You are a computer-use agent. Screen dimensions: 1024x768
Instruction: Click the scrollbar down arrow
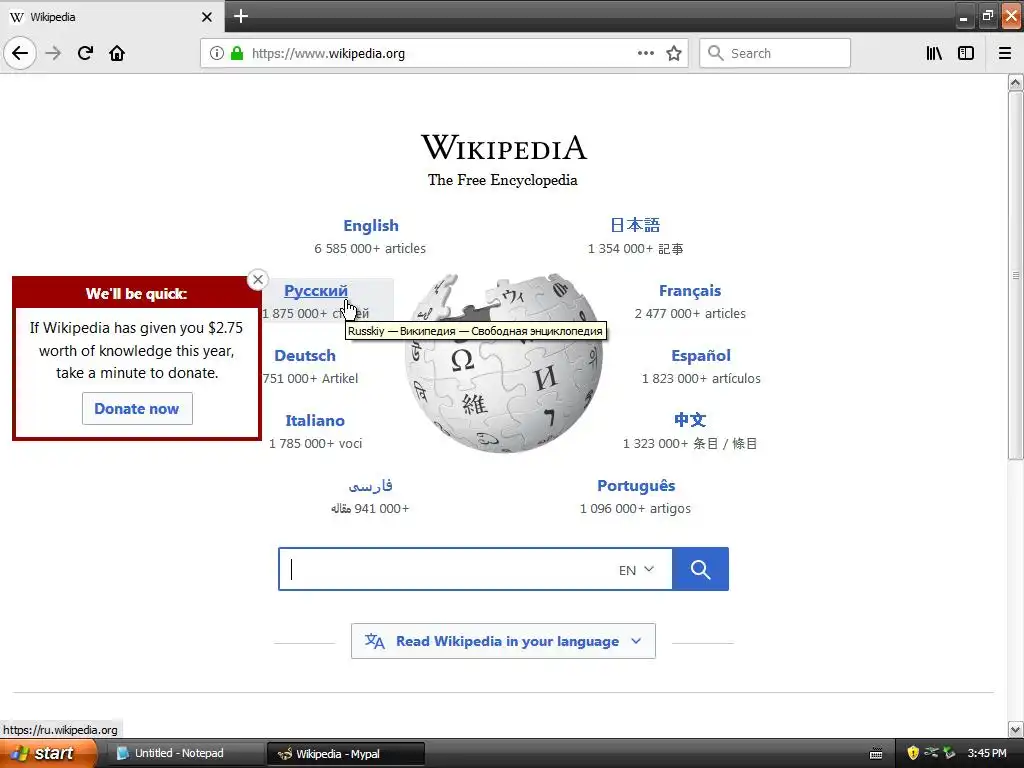click(1015, 729)
